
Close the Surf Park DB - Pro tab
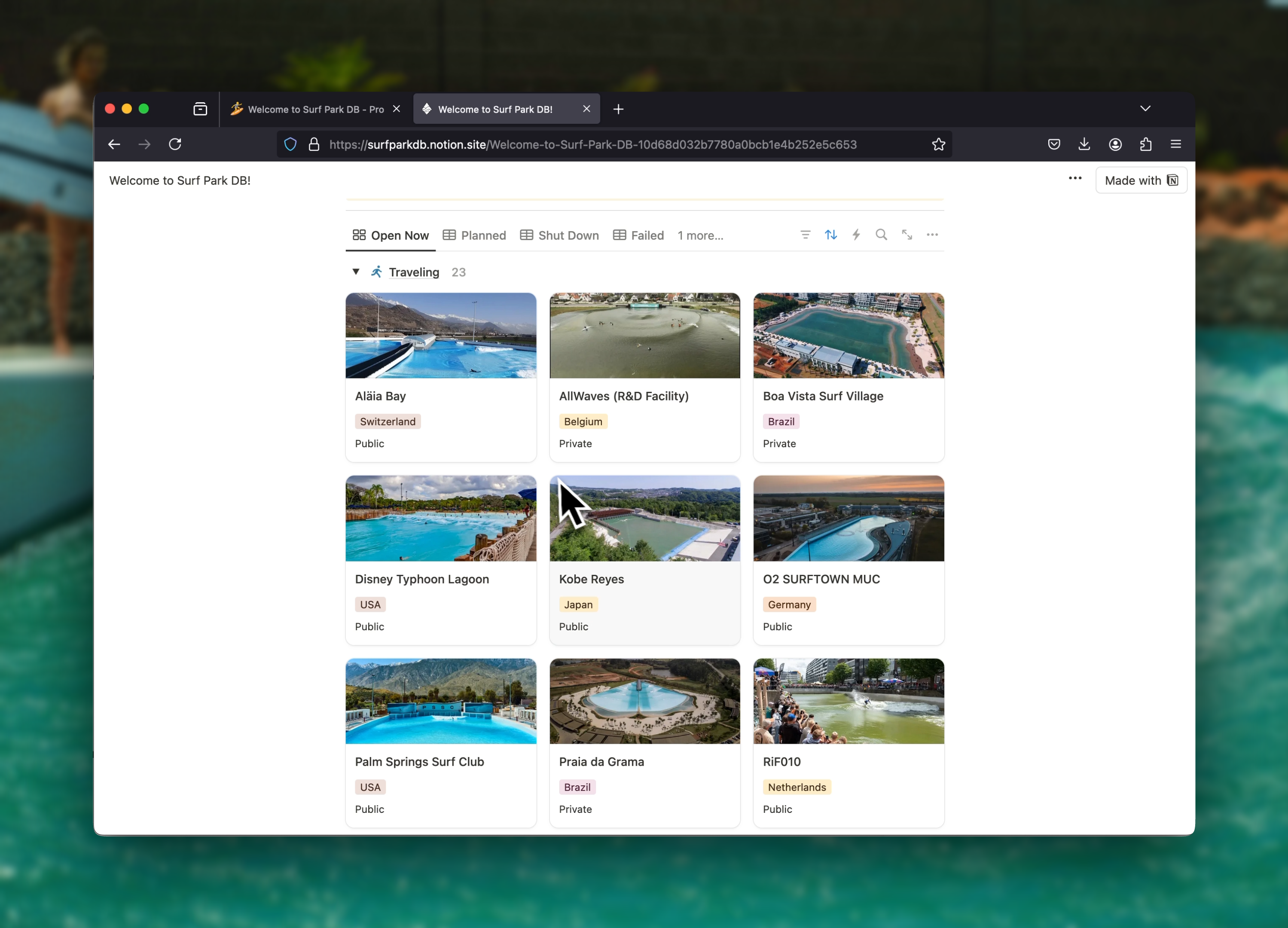click(397, 108)
